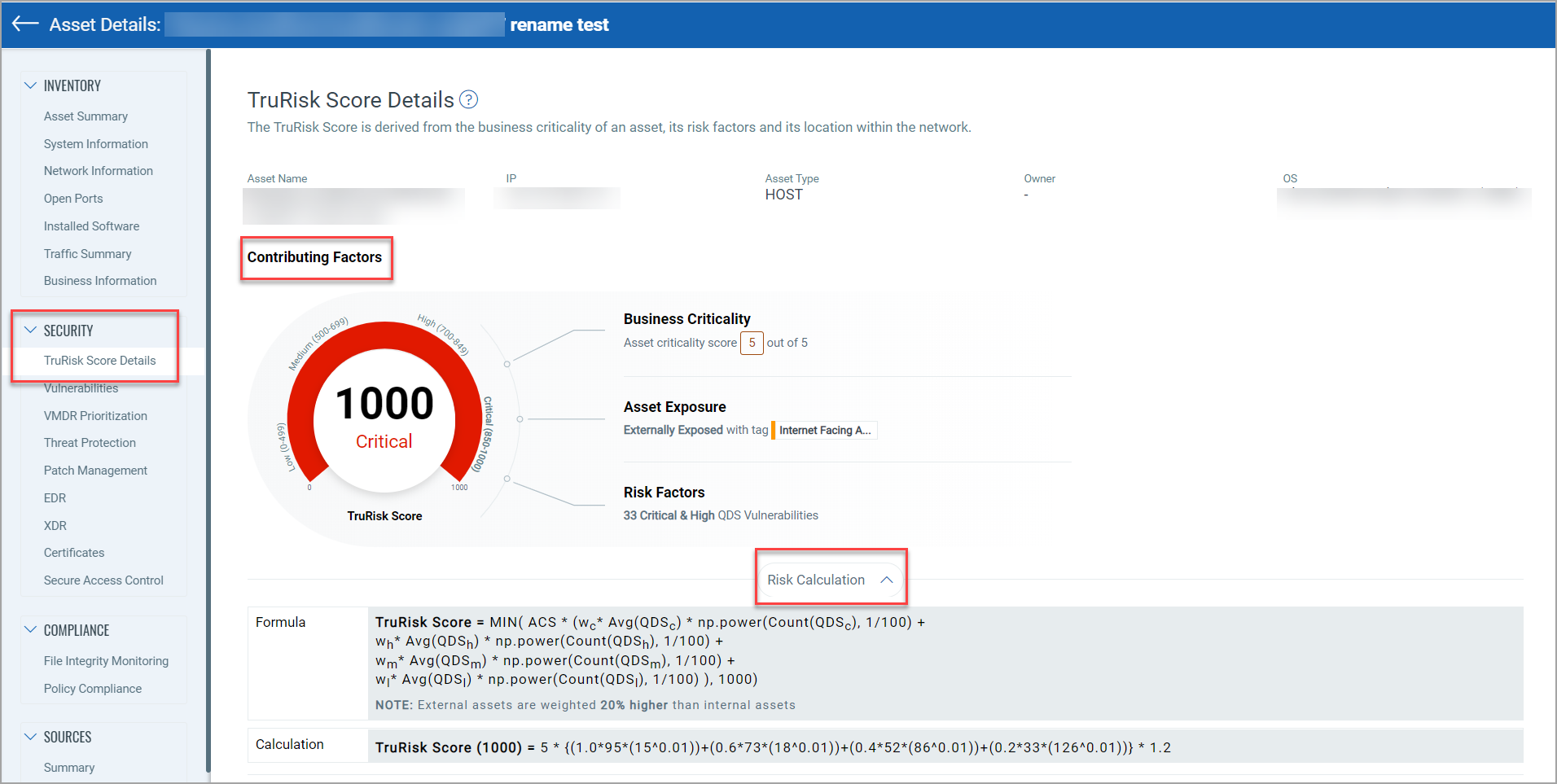Click the back arrow to leave Asset Details
The height and width of the screenshot is (784, 1557).
coord(24,24)
